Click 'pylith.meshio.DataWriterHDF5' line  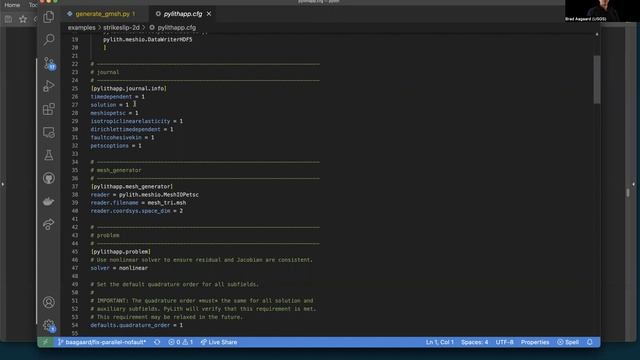coord(147,40)
